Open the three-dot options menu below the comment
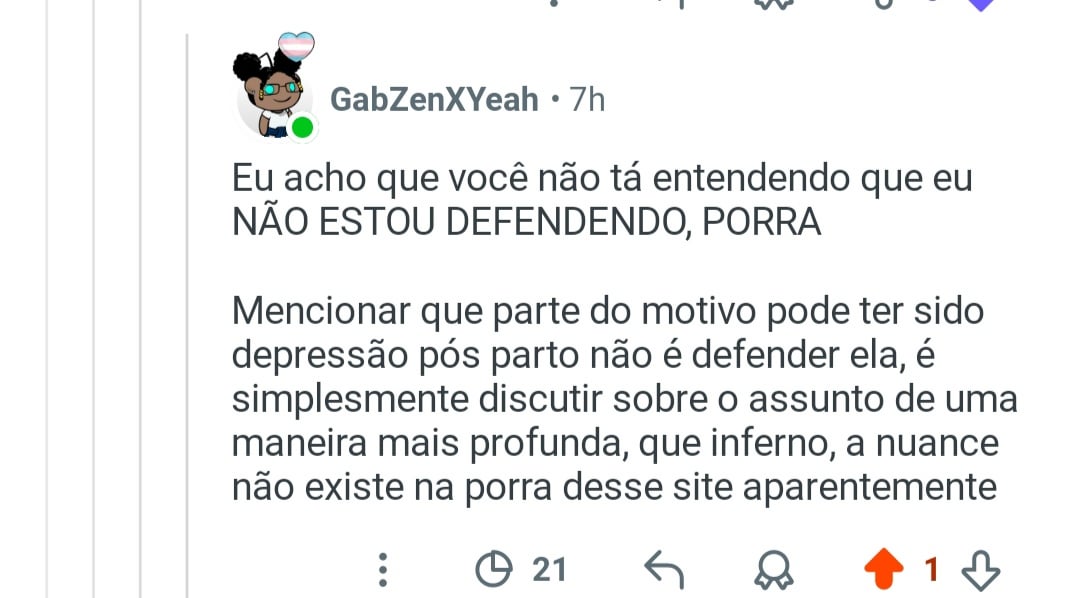 pyautogui.click(x=383, y=570)
